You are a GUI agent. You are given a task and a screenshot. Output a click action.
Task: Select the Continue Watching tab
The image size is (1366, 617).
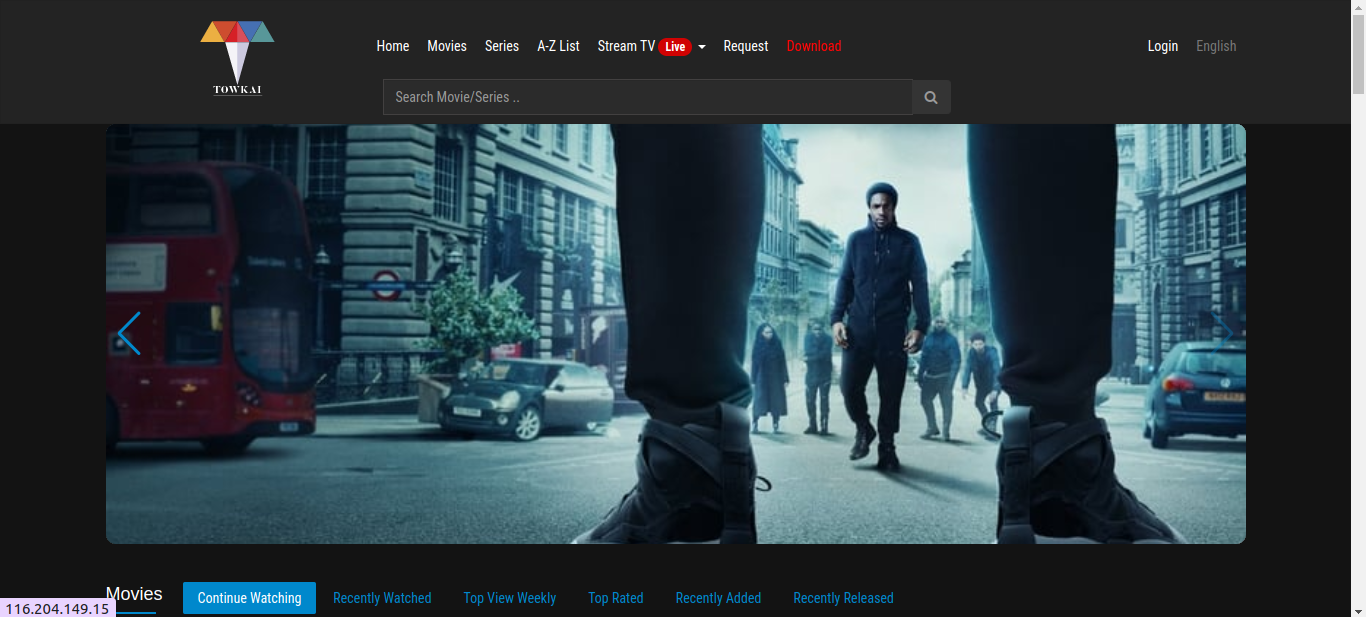(x=249, y=598)
